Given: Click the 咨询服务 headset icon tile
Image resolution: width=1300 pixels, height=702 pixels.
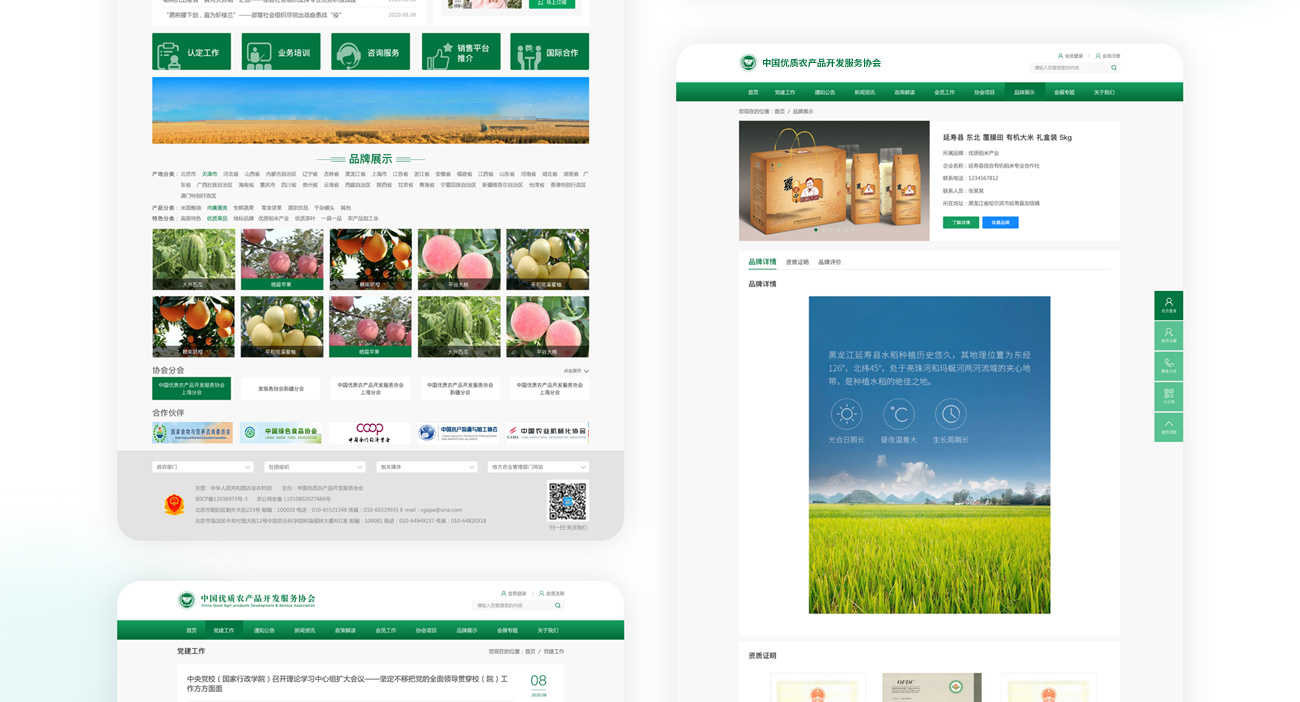Looking at the screenshot, I should pyautogui.click(x=370, y=52).
